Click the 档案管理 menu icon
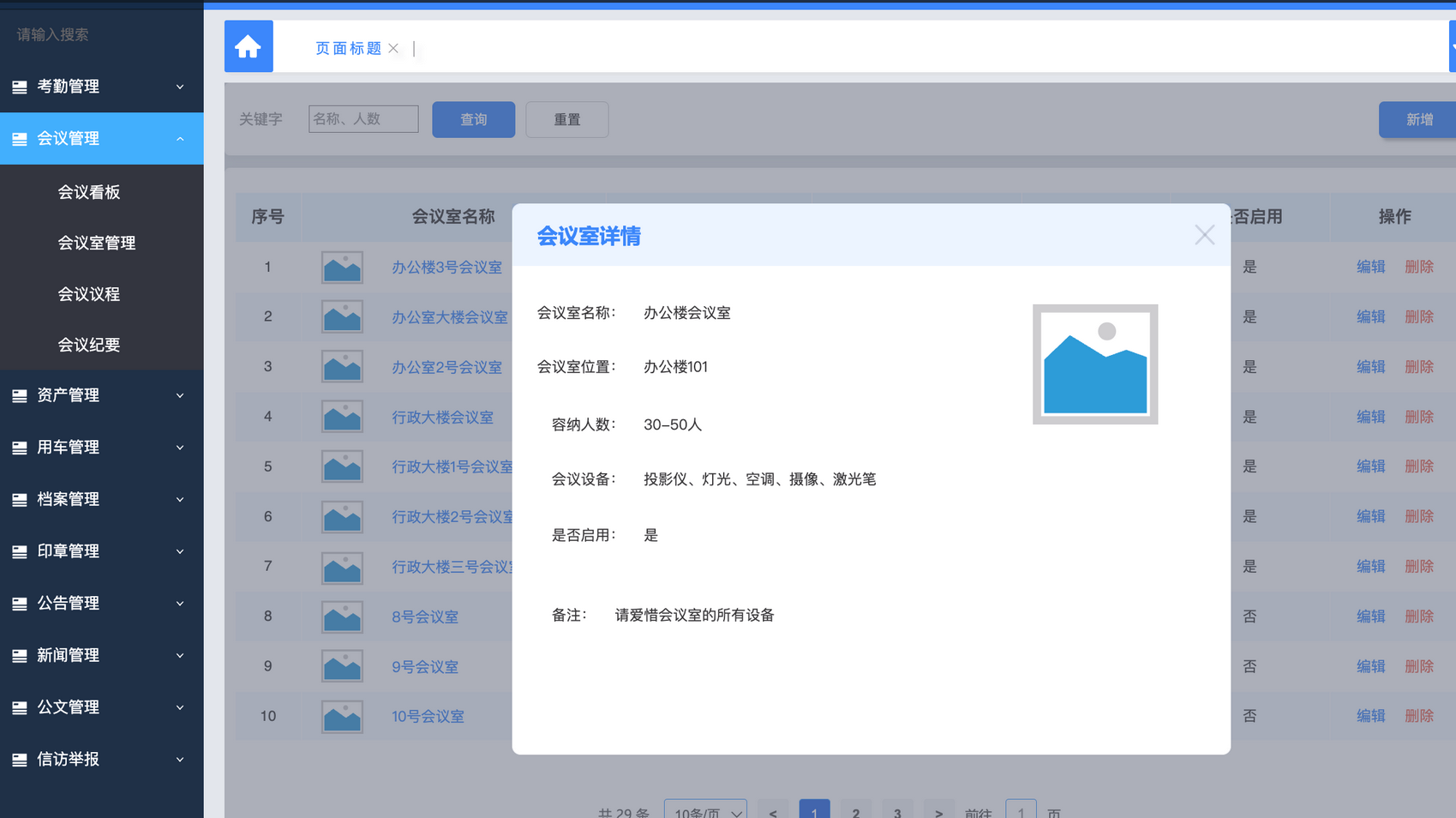Viewport: 1456px width, 818px height. [x=20, y=499]
